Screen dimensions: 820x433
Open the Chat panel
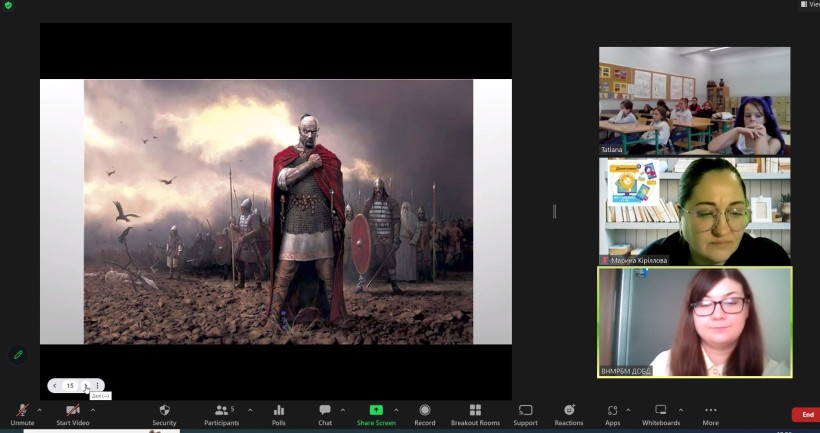coord(325,414)
